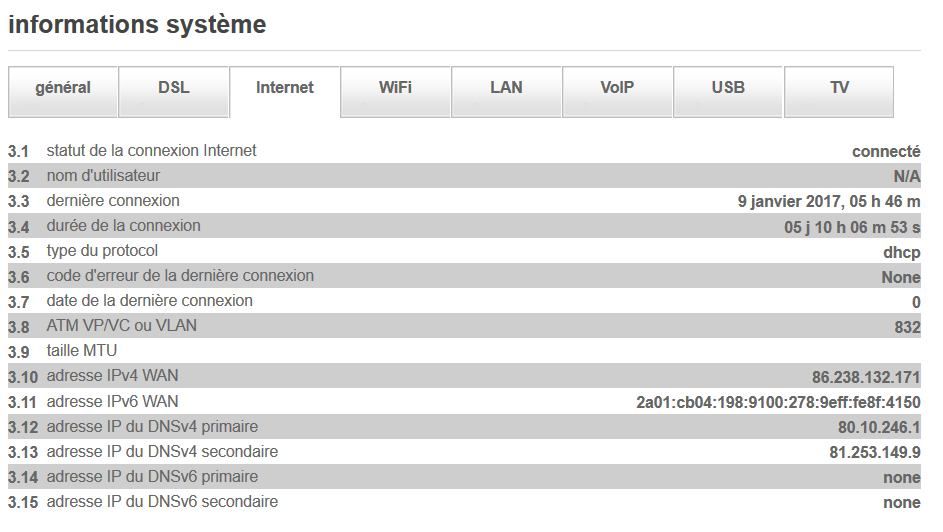The width and height of the screenshot is (943, 532).
Task: Click the dhcp protocol type value
Action: point(902,252)
